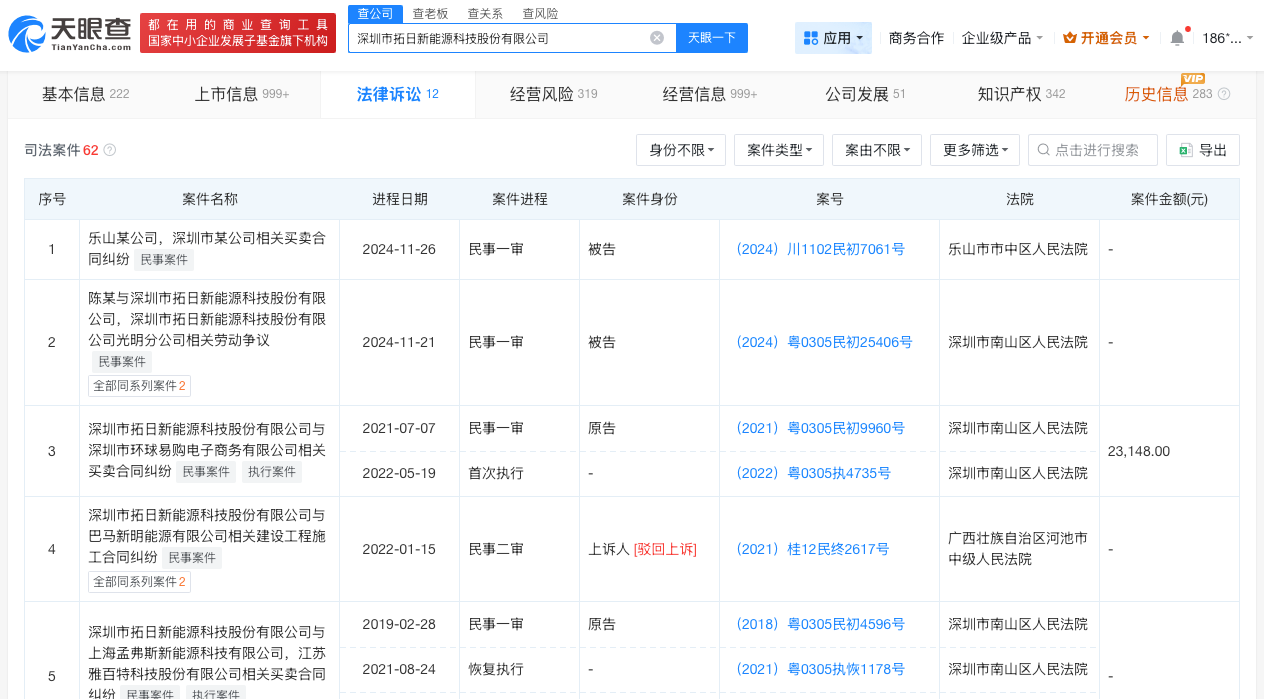The image size is (1264, 699).
Task: Open case number 粤0305执4735号
Action: coord(814,473)
